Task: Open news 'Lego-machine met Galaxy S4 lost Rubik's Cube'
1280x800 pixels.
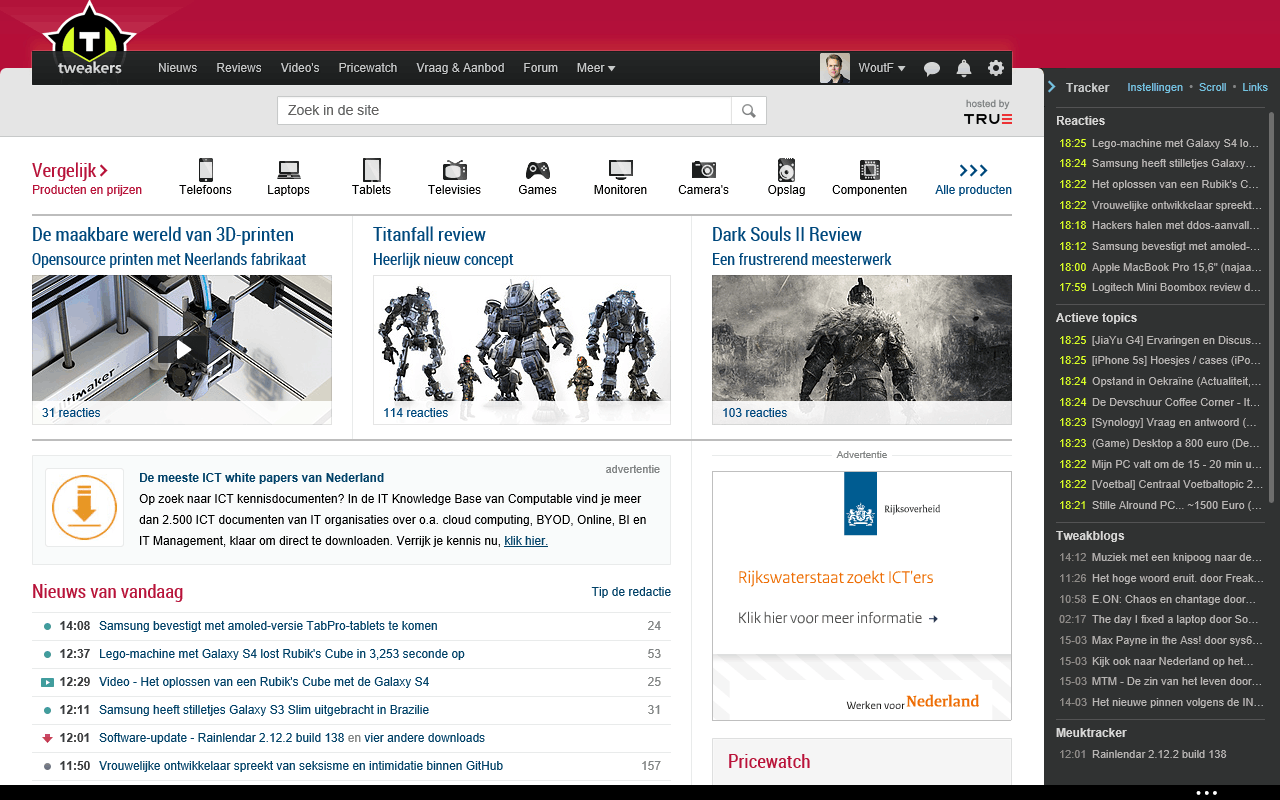Action: click(282, 654)
